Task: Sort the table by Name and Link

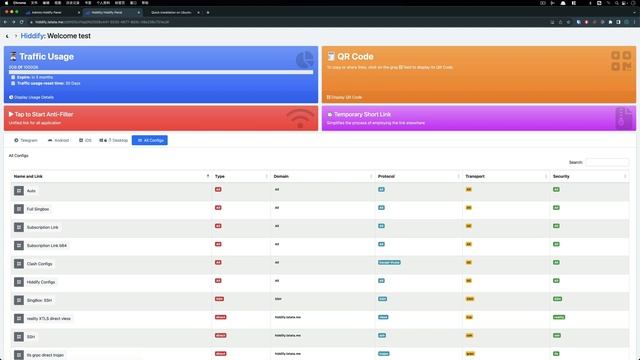Action: click(x=111, y=176)
